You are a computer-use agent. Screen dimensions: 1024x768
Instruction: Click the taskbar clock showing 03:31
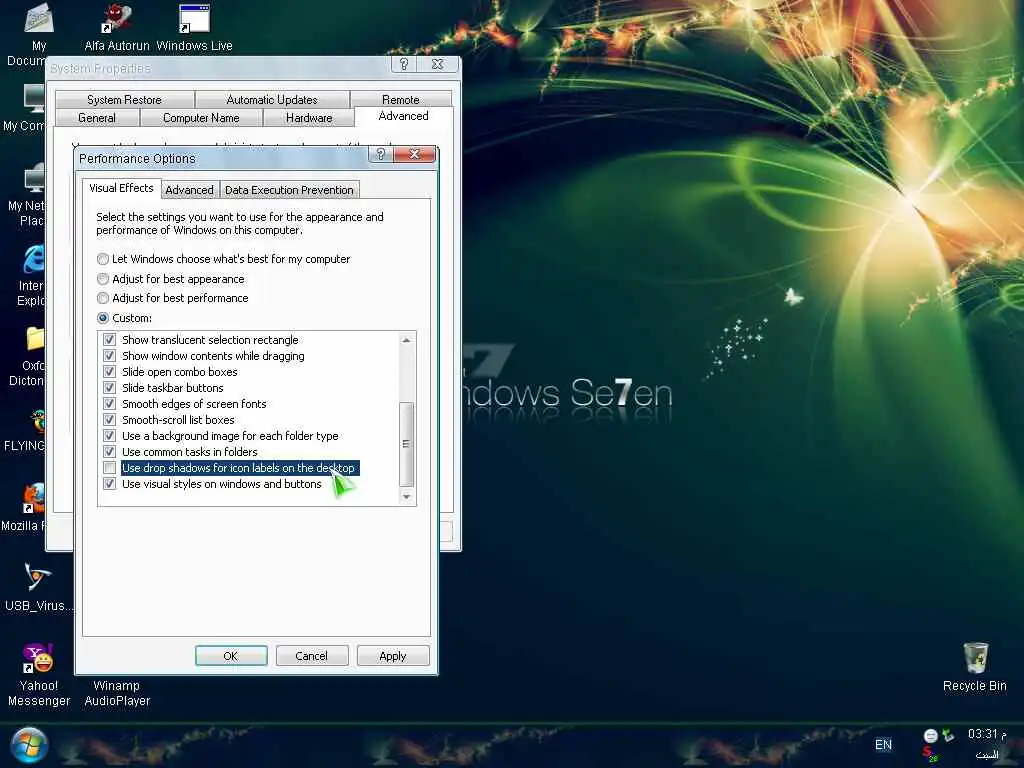click(986, 735)
